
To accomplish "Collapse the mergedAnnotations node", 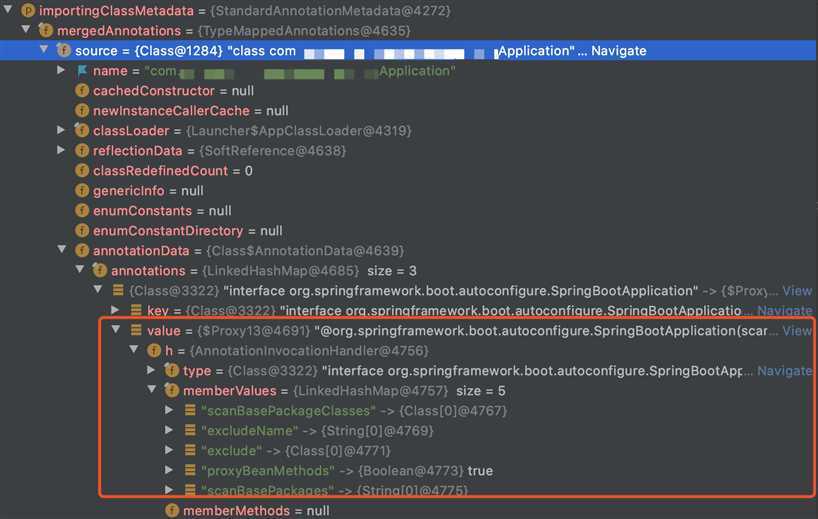I will (x=26, y=29).
